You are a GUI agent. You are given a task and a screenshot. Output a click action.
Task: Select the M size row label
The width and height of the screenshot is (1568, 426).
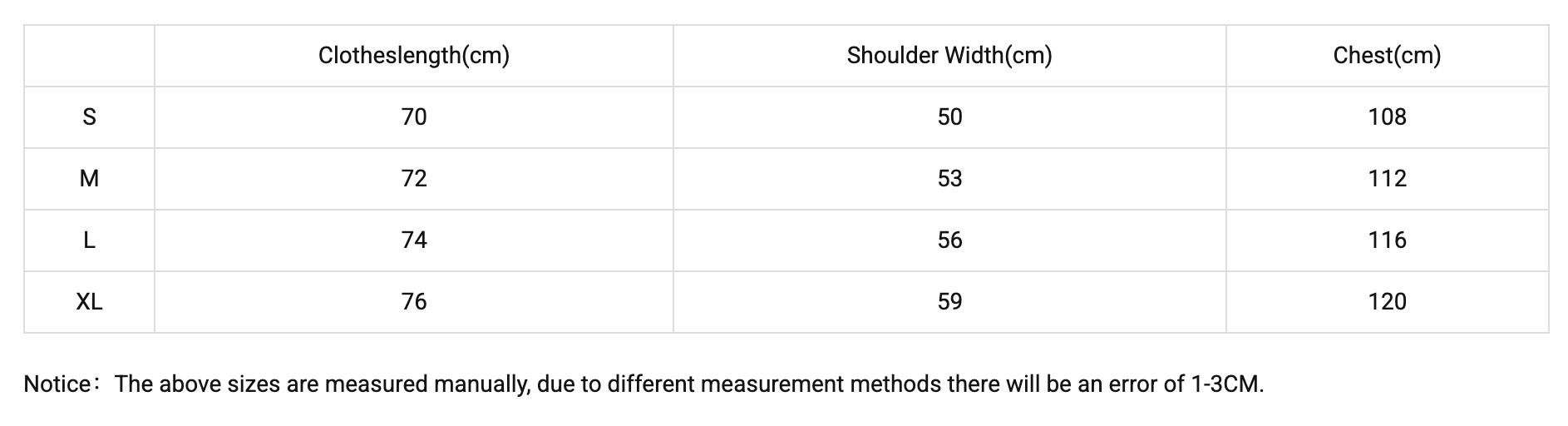point(89,179)
